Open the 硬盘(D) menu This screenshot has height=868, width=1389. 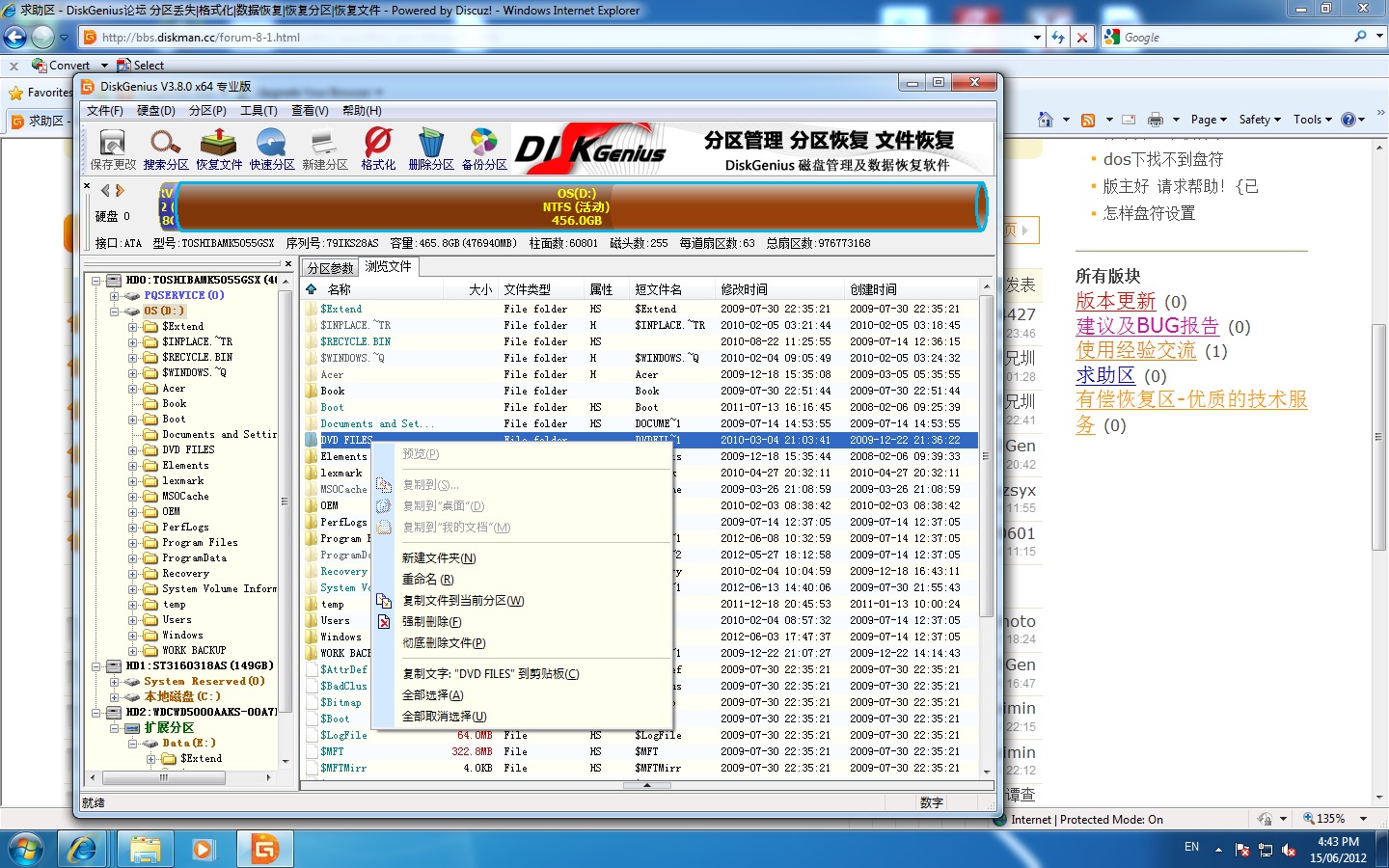(x=156, y=111)
